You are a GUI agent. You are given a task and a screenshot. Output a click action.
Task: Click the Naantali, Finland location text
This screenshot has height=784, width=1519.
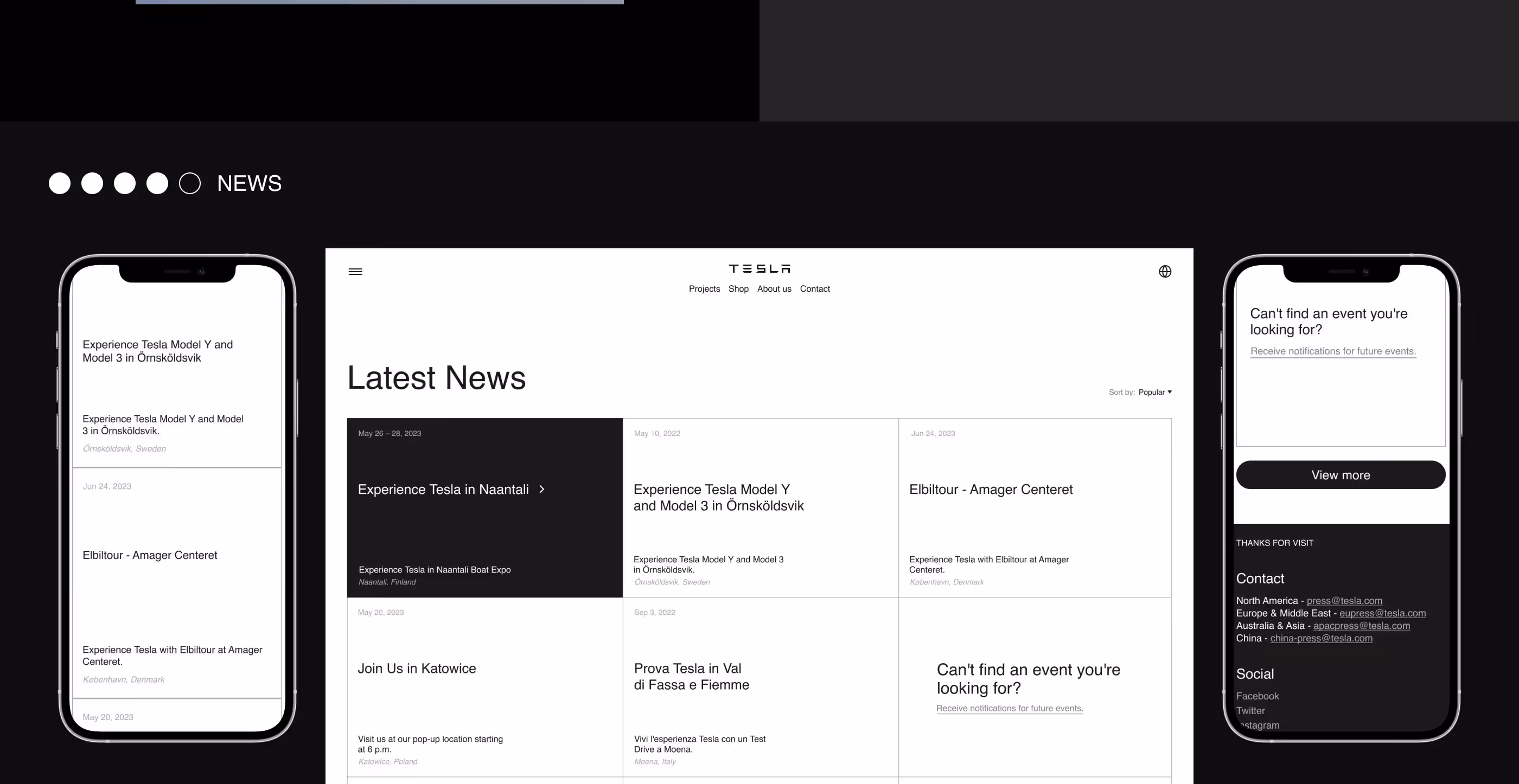387,582
